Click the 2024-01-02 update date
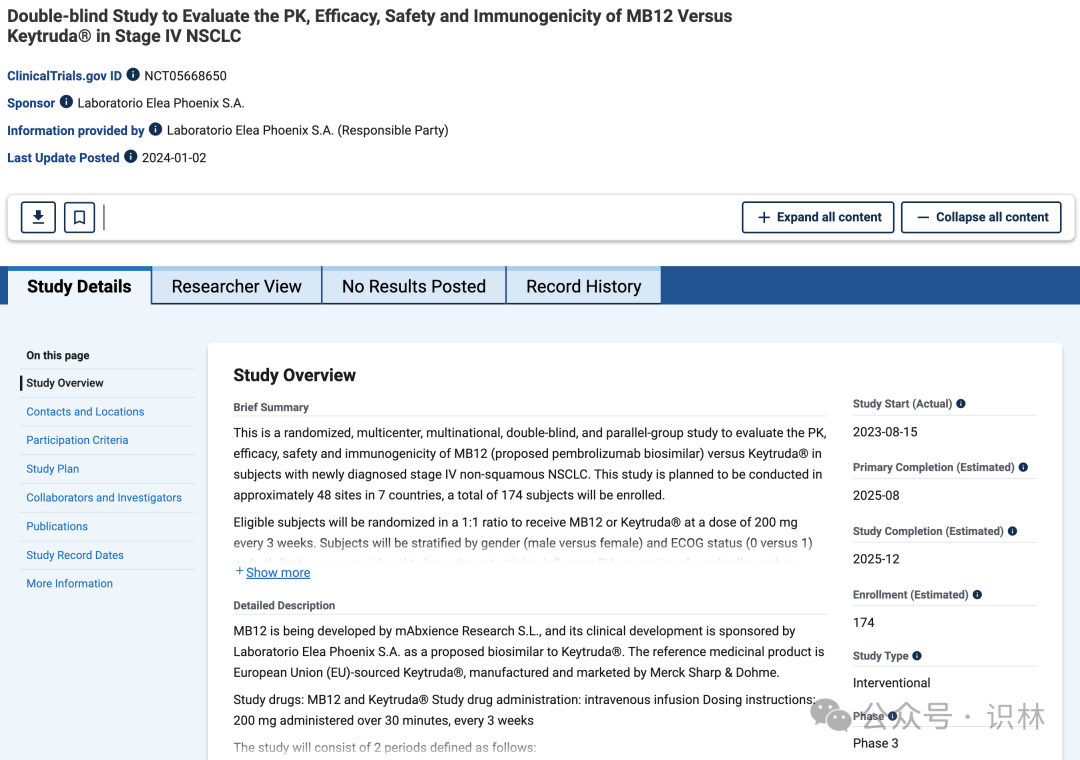The width and height of the screenshot is (1080, 760). click(174, 158)
